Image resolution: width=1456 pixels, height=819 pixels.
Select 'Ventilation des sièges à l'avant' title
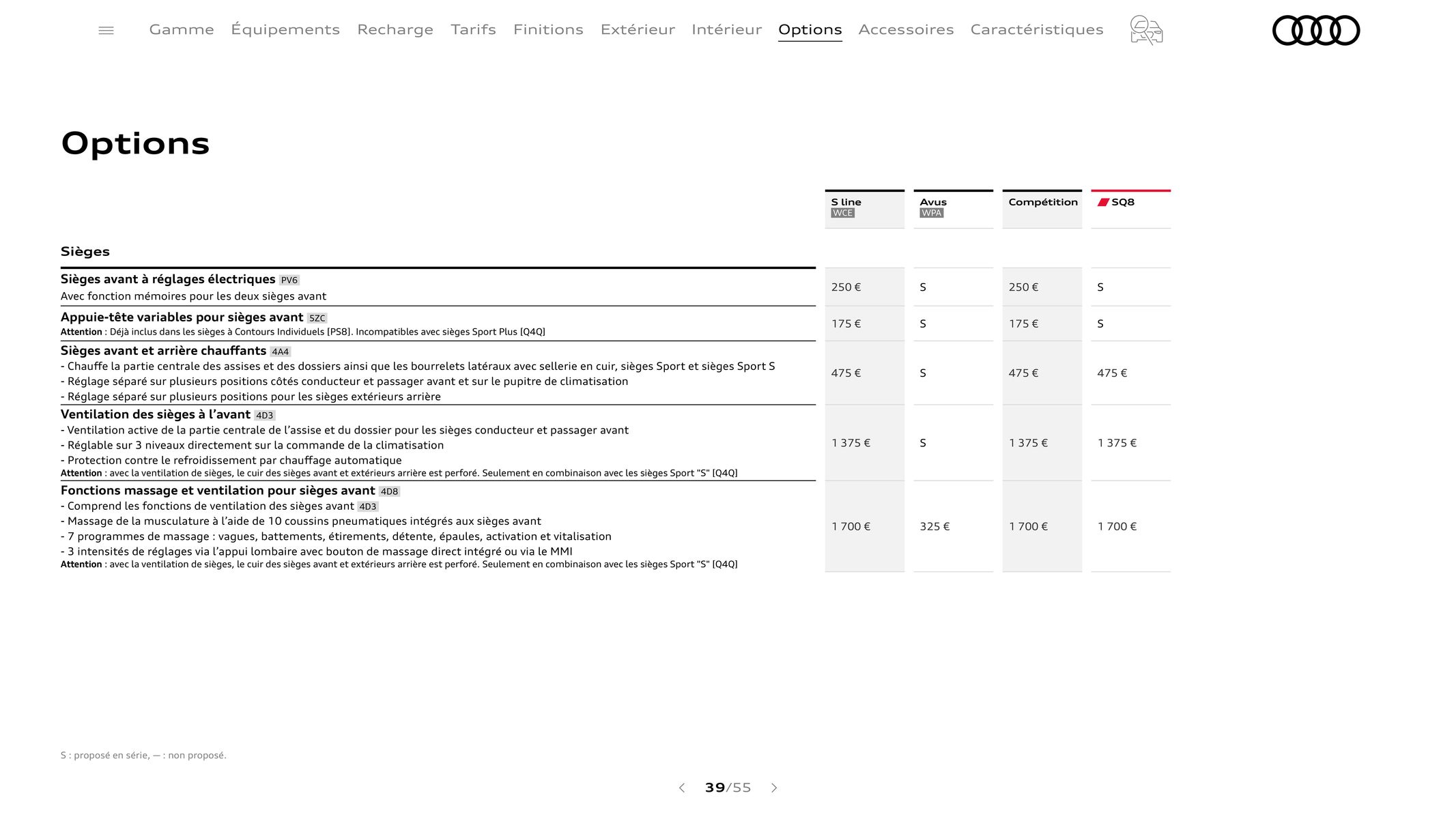point(156,414)
